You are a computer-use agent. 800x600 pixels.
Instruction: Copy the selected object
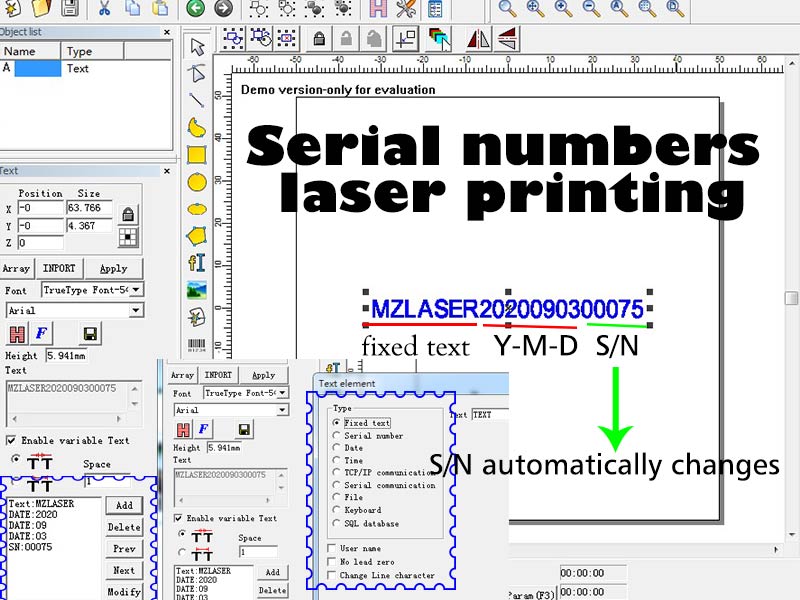pyautogui.click(x=132, y=8)
